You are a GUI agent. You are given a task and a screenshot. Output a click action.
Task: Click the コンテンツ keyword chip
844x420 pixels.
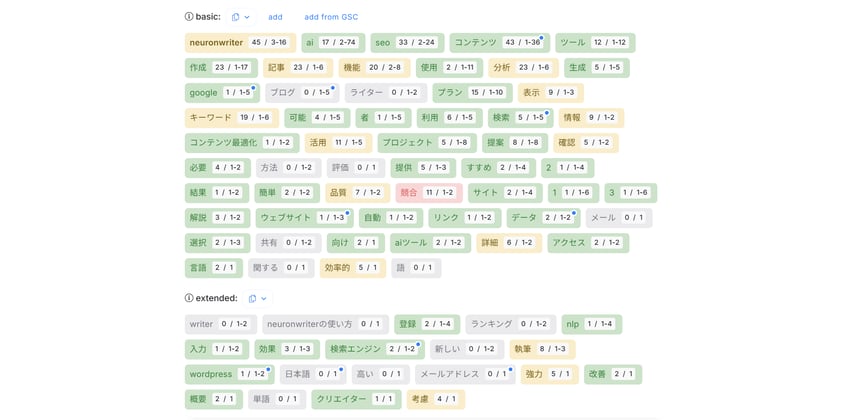click(500, 43)
